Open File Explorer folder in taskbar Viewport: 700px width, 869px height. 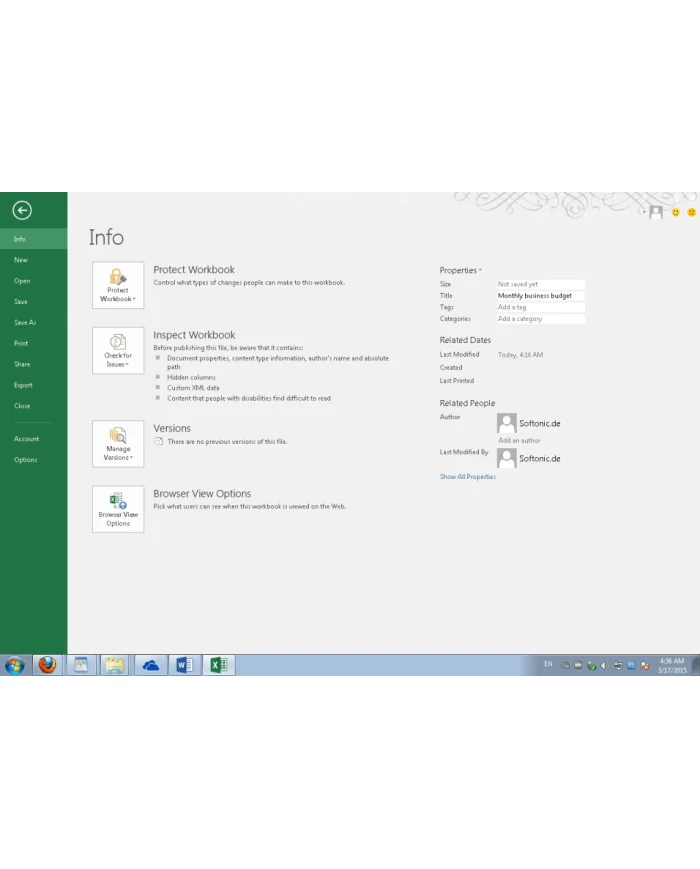click(x=115, y=665)
